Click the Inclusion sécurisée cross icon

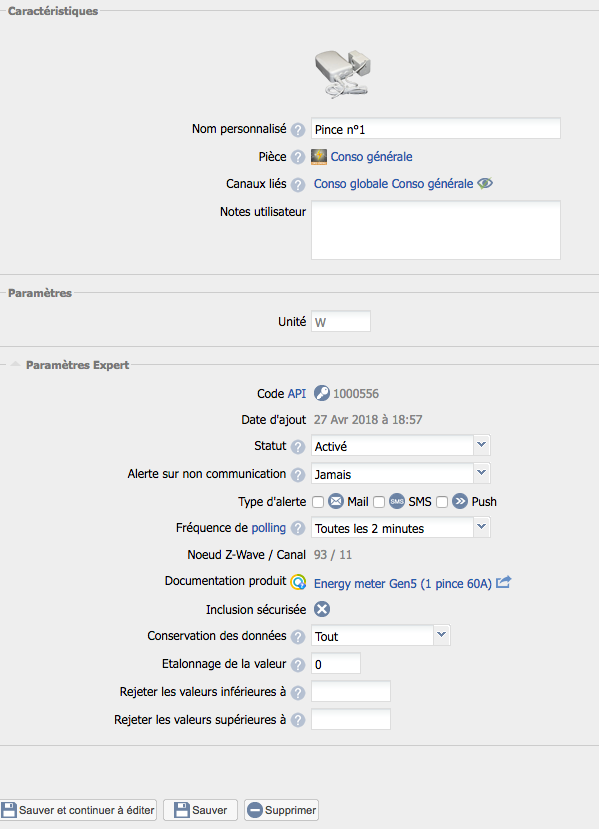pos(322,609)
